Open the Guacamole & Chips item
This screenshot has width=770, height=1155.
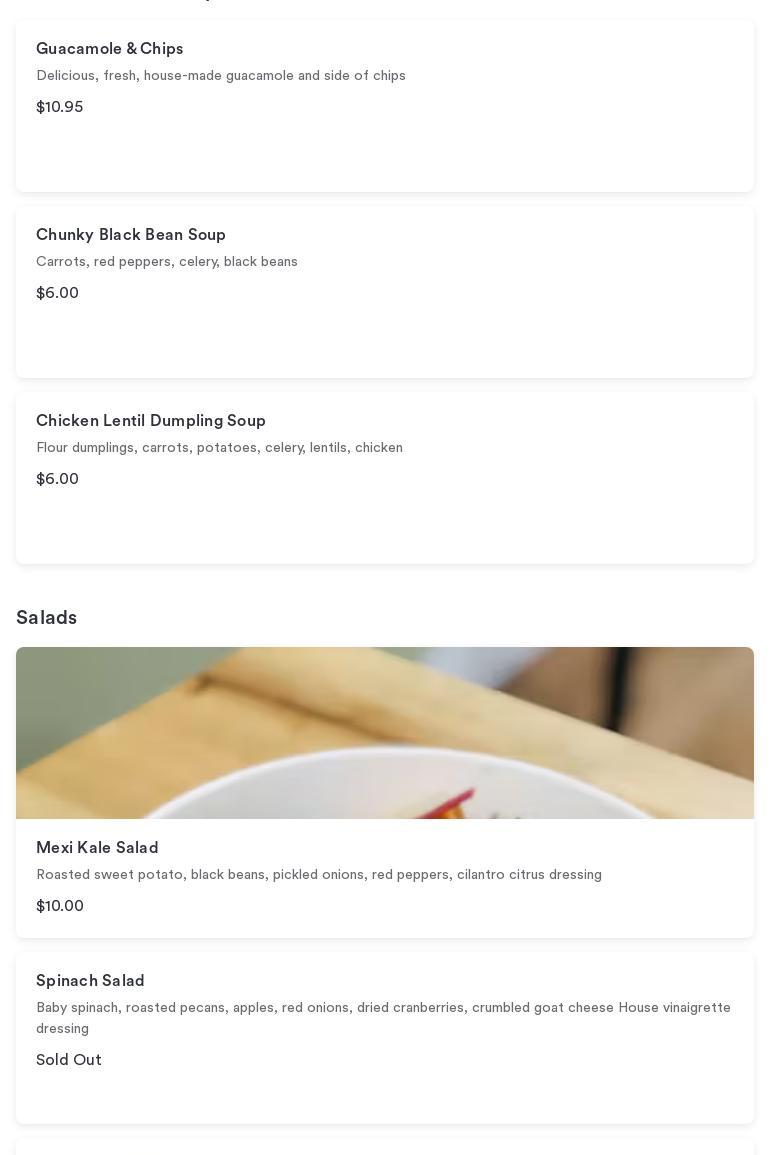point(110,49)
